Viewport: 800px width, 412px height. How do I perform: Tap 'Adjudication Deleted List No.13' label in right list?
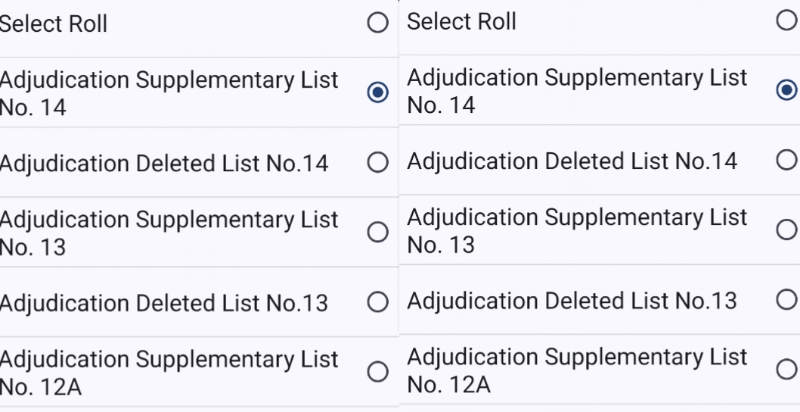pyautogui.click(x=572, y=300)
